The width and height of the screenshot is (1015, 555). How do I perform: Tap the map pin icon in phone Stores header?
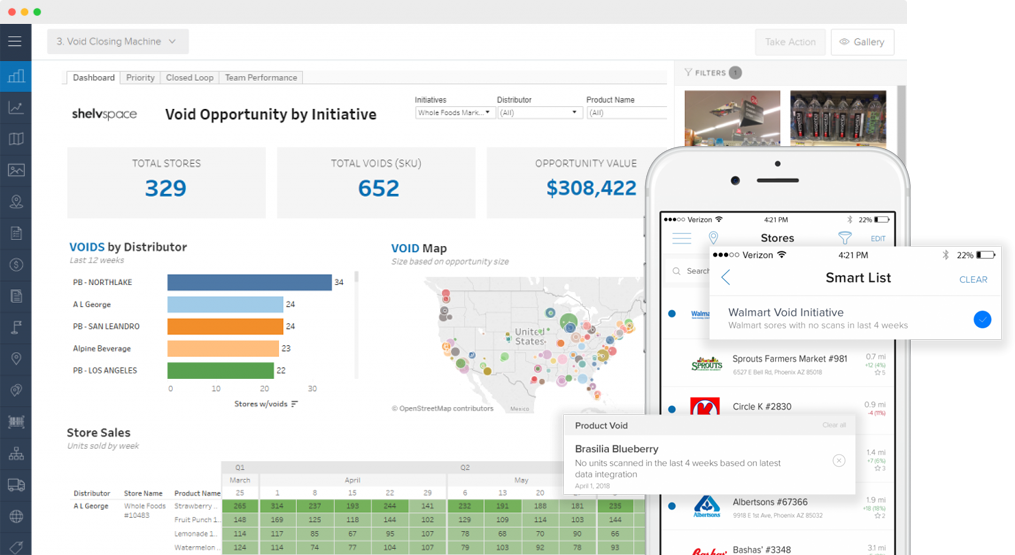[x=713, y=238]
